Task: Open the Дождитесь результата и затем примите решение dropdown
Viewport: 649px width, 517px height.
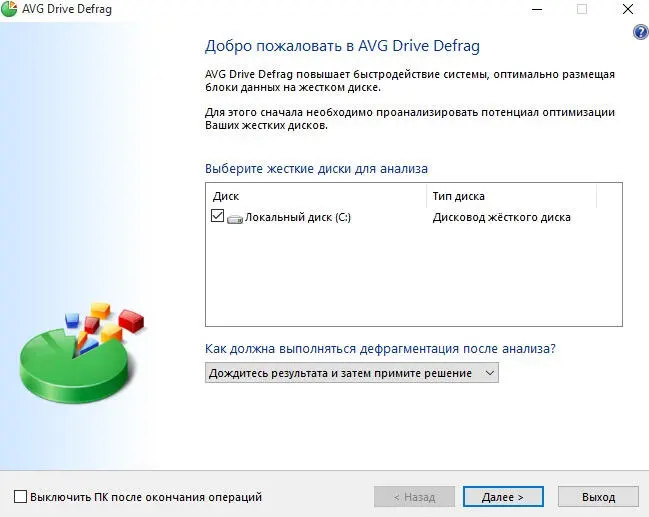Action: coord(352,373)
